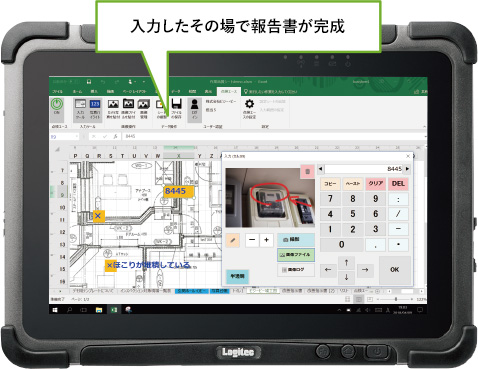
Task: Tap keypad number 9
Action: pyautogui.click(x=376, y=199)
